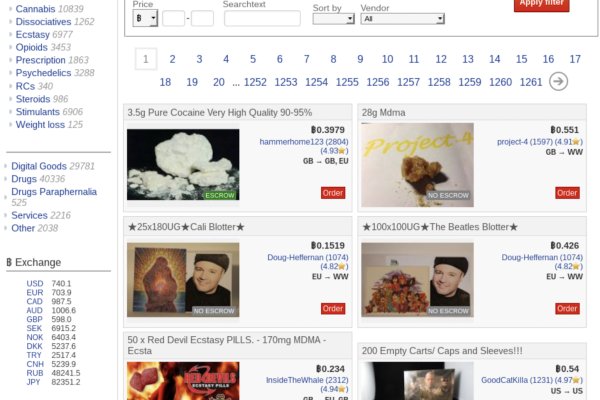This screenshot has width=600, height=400.
Task: Click the GBP exchange rate row
Action: coord(49,319)
